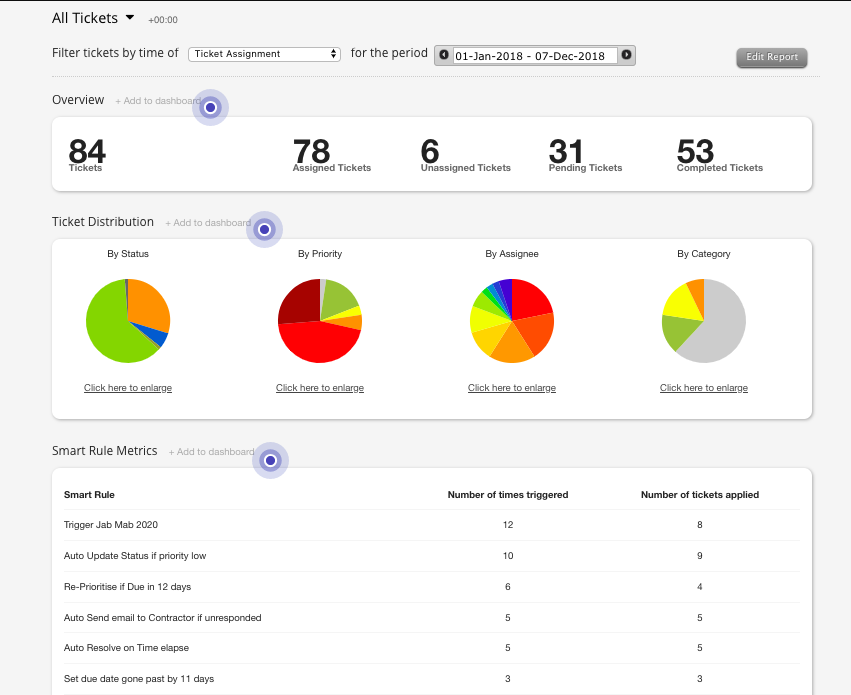Image resolution: width=851 pixels, height=695 pixels.
Task: Click the By Assignee pie chart
Action: (x=511, y=320)
